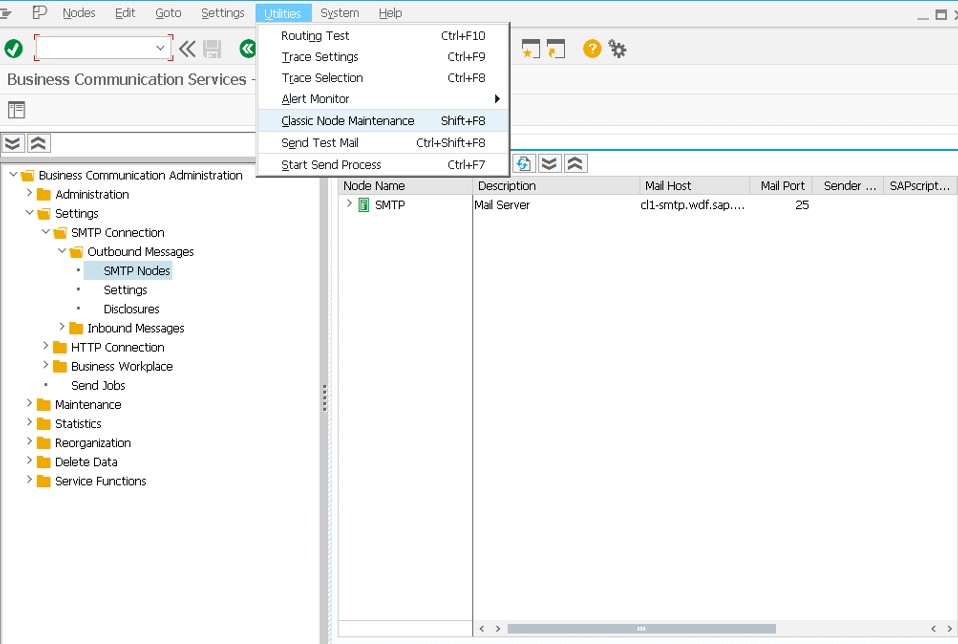Expand the Statistics folder
The image size is (958, 644).
(29, 422)
